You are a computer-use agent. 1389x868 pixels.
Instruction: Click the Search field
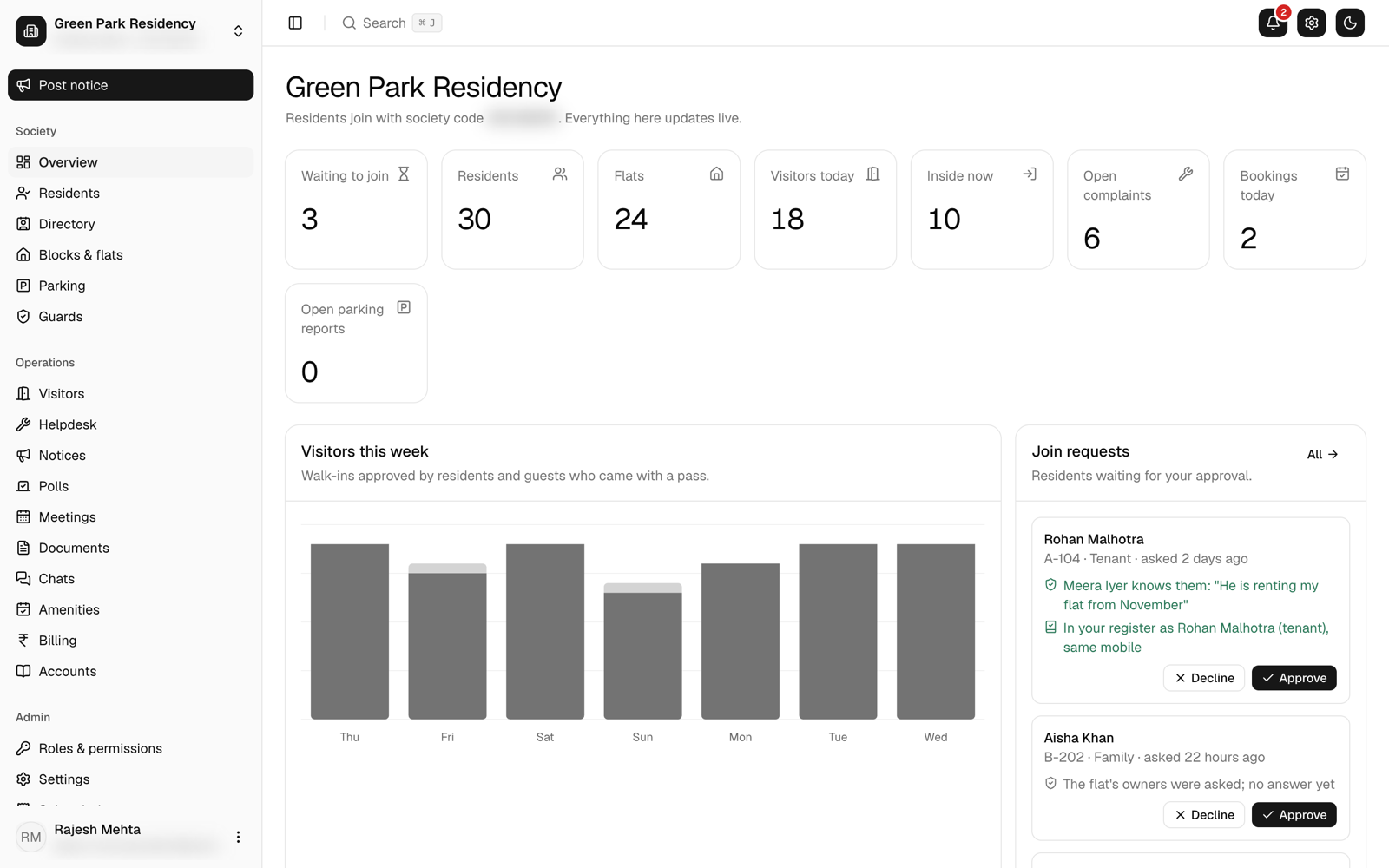(x=392, y=23)
